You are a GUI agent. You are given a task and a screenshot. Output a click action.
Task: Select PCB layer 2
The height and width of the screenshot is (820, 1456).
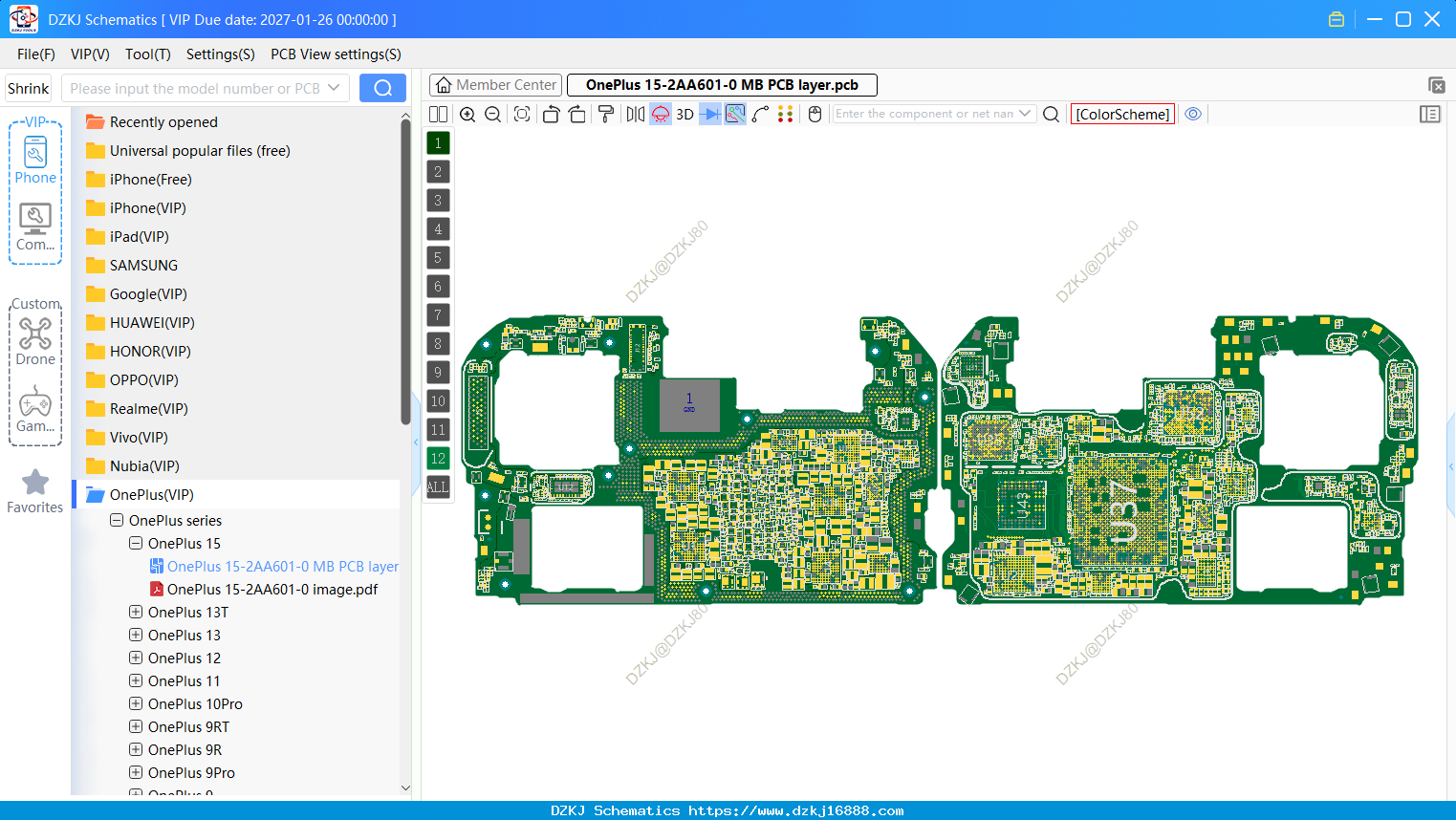point(438,172)
